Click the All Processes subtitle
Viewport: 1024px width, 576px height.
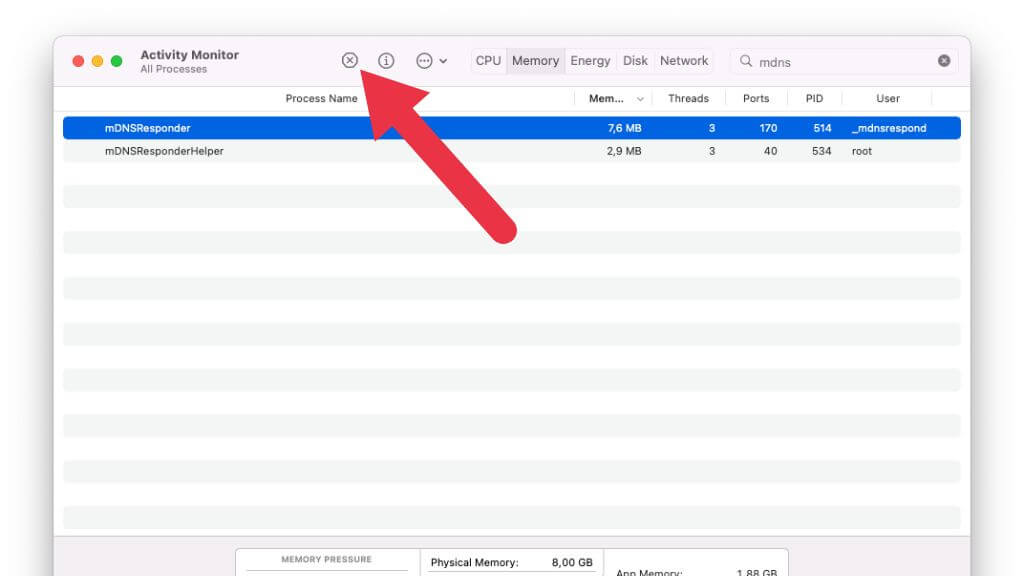coord(174,69)
